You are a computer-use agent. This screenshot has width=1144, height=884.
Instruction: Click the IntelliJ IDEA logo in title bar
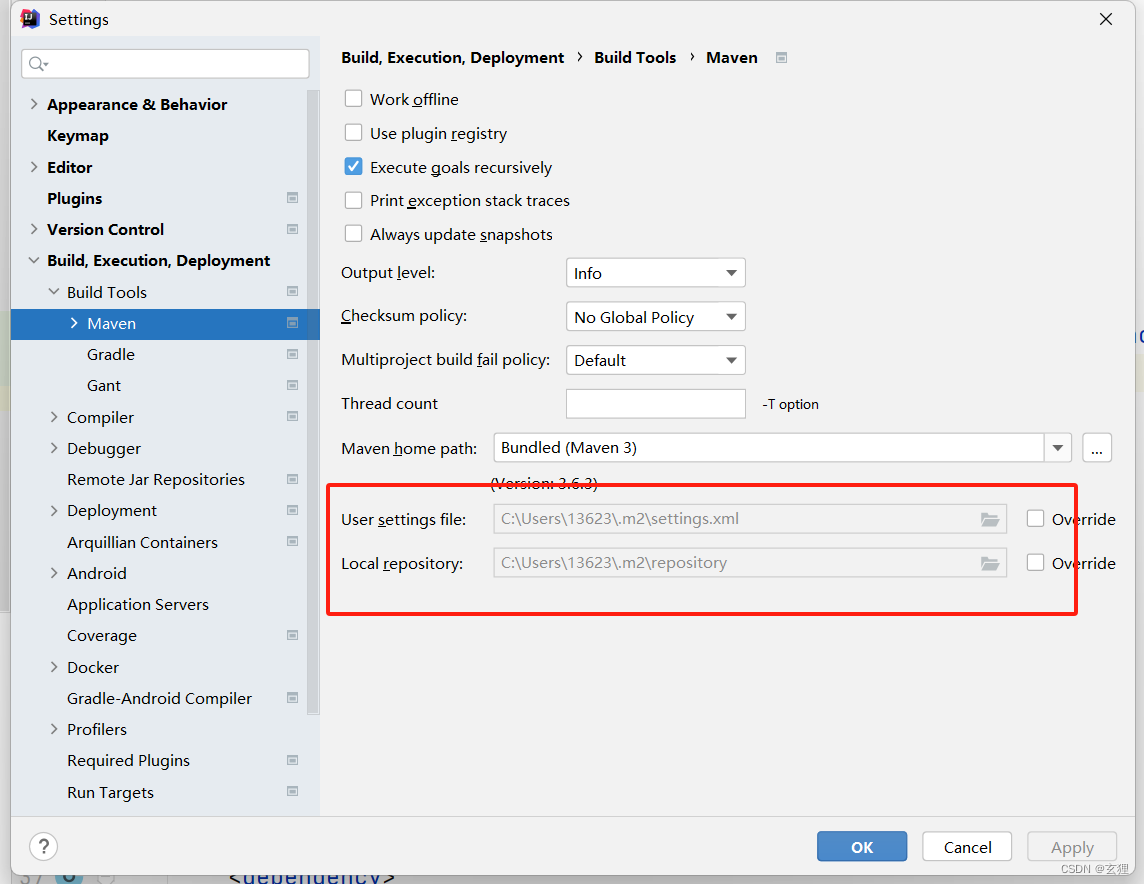pyautogui.click(x=30, y=19)
